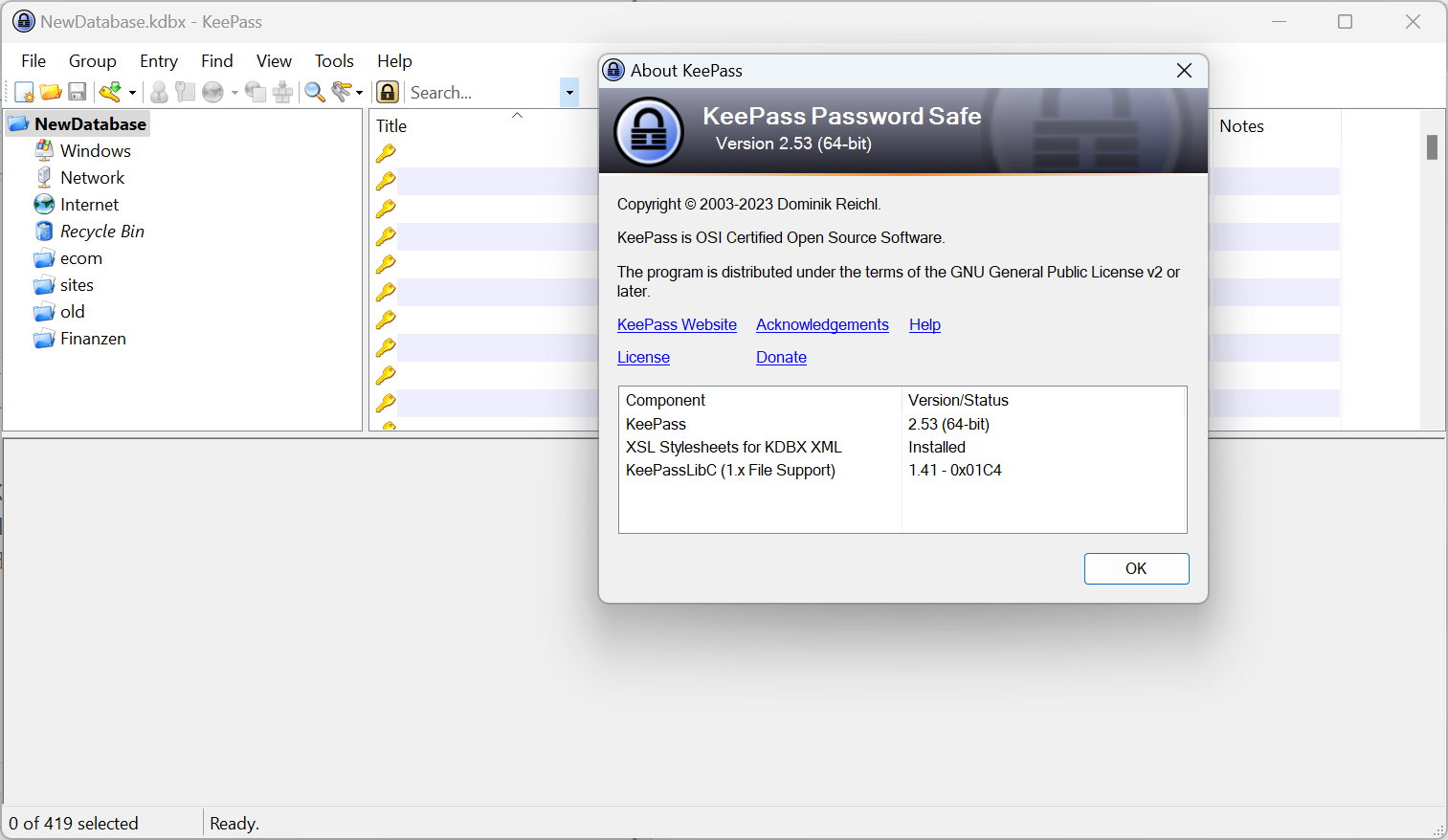The image size is (1448, 840).
Task: Open the Entry menu
Action: click(x=159, y=60)
